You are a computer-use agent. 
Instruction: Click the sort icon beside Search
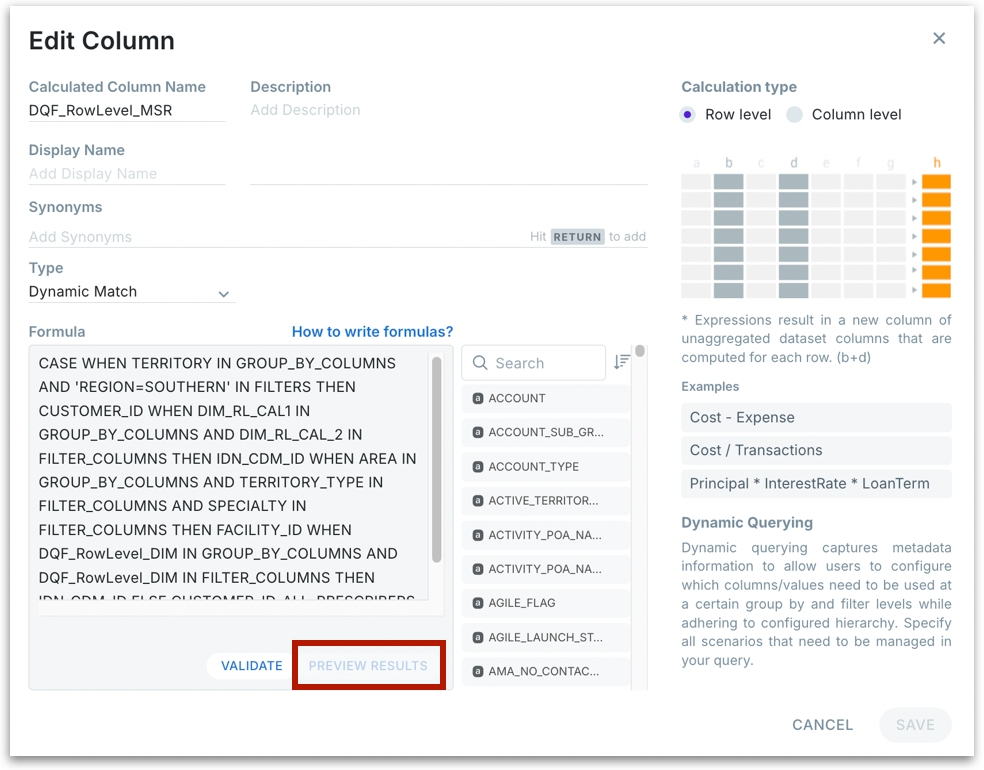622,362
